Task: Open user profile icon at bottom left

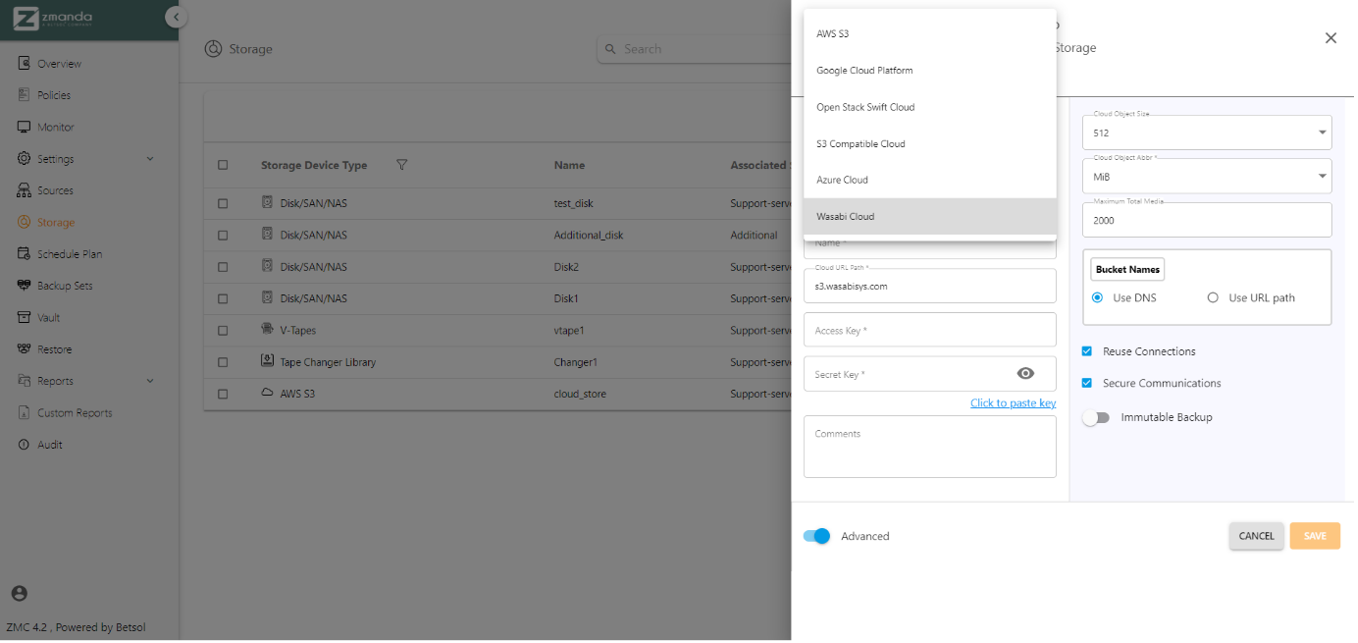Action: (19, 594)
